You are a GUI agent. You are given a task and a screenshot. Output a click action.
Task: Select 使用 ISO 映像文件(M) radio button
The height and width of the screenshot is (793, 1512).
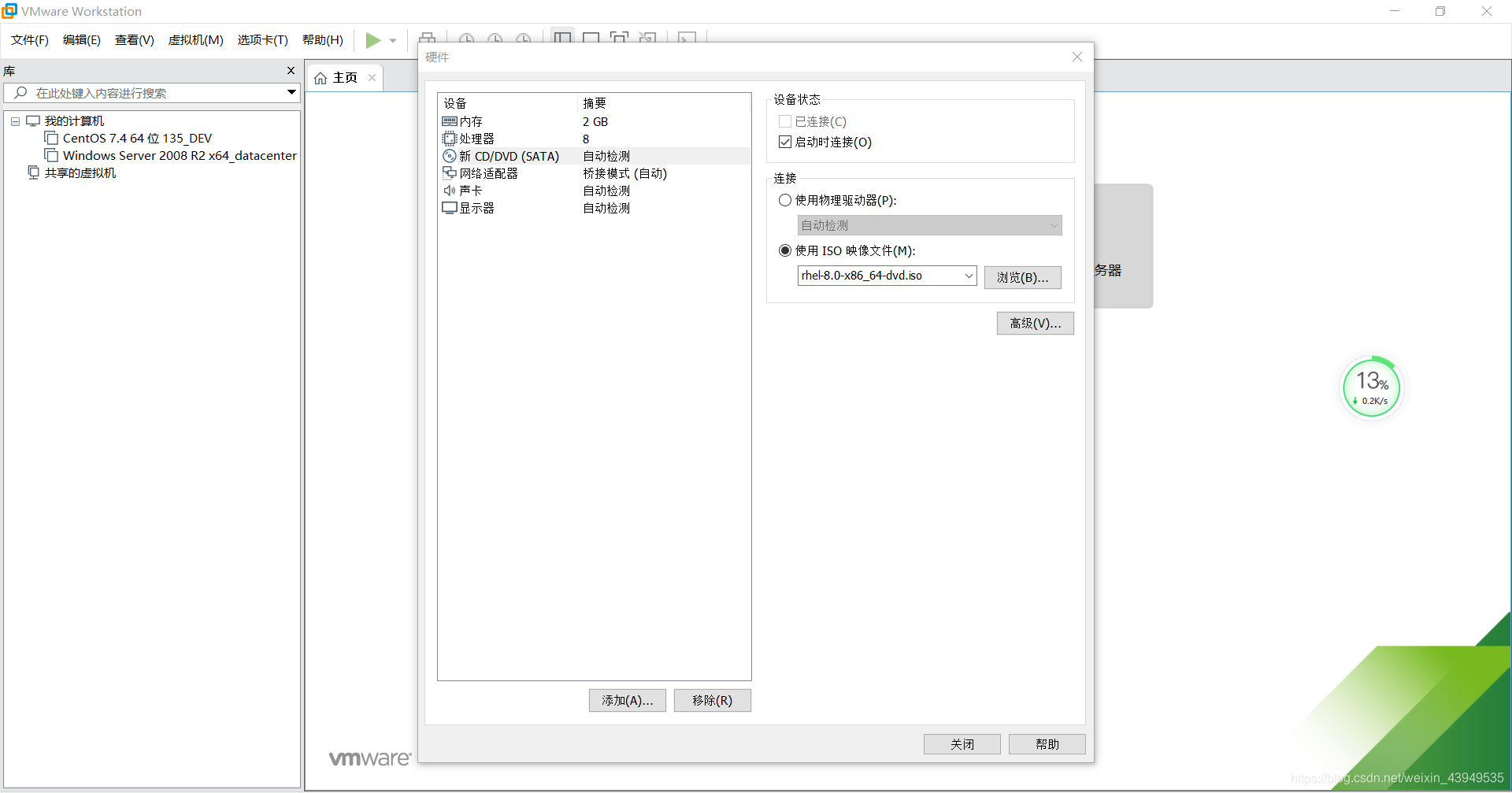point(785,250)
